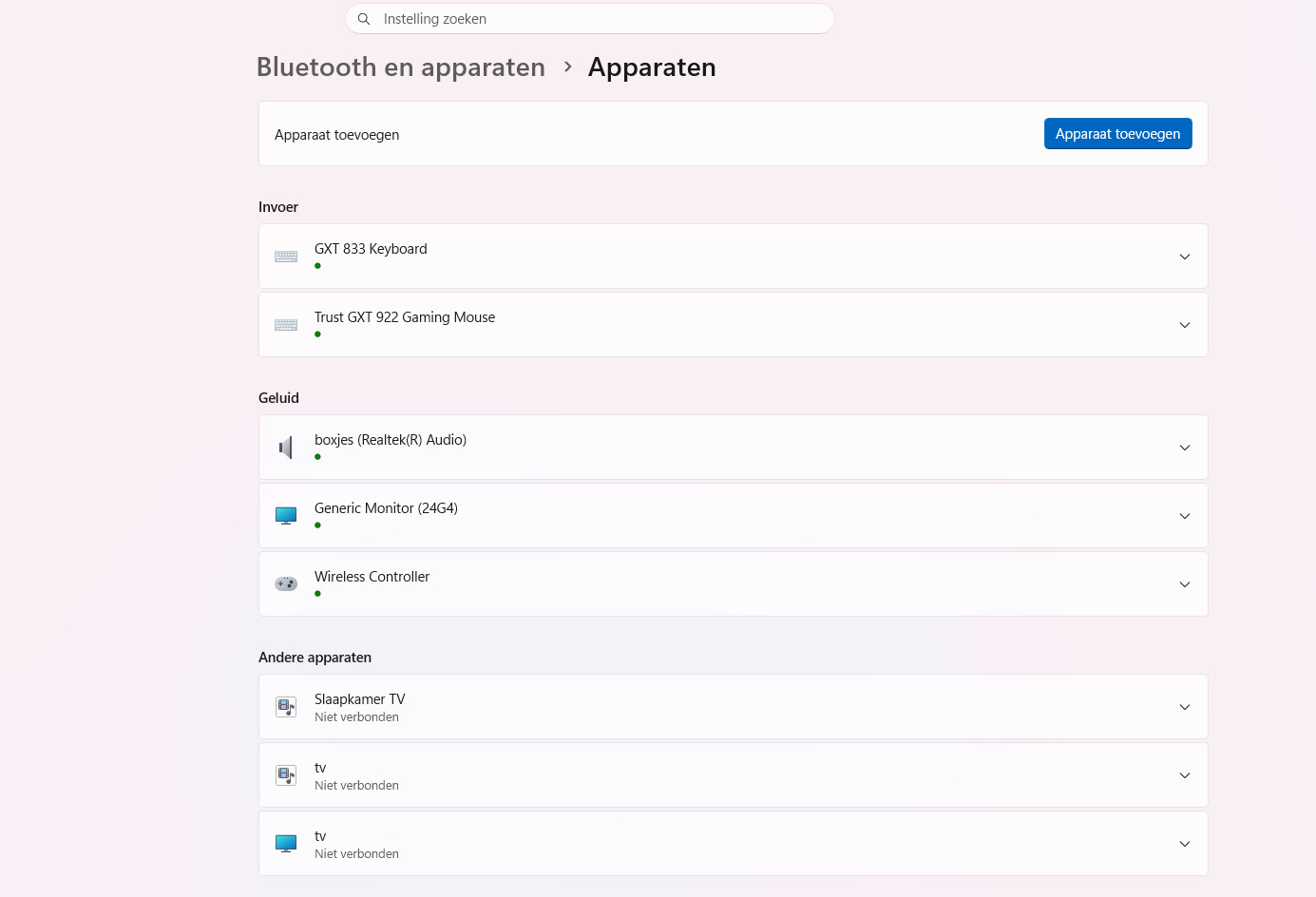This screenshot has width=1316, height=897.
Task: Expand the Trust GXT 922 Gaming Mouse row
Action: tap(1185, 325)
